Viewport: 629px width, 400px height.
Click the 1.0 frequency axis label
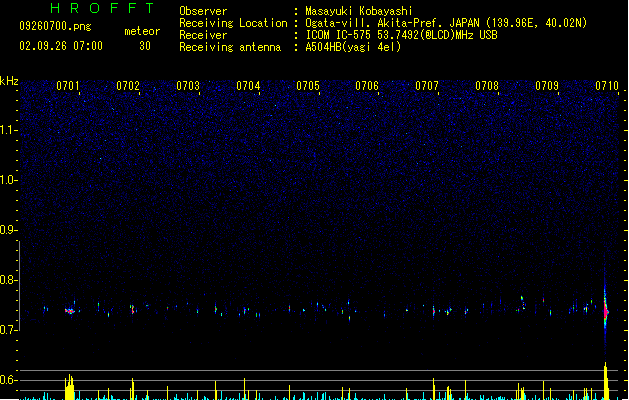click(x=8, y=180)
